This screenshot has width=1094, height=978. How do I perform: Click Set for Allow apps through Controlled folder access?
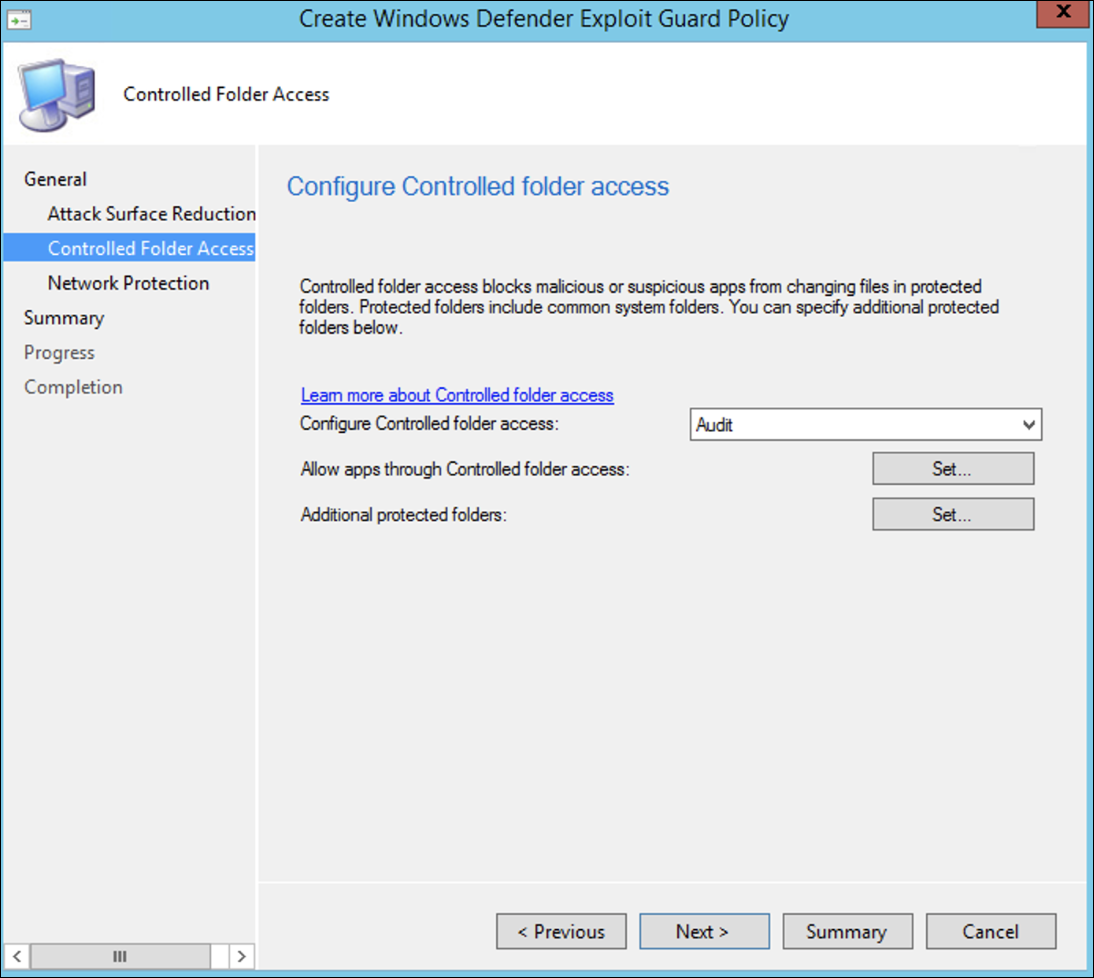(x=953, y=469)
